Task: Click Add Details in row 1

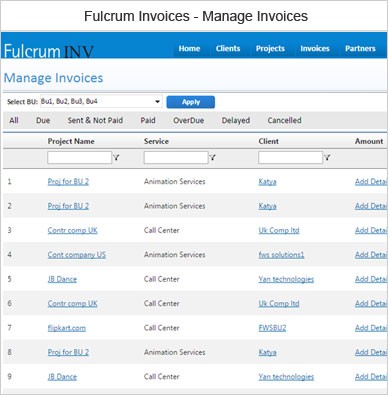Action: (x=371, y=182)
